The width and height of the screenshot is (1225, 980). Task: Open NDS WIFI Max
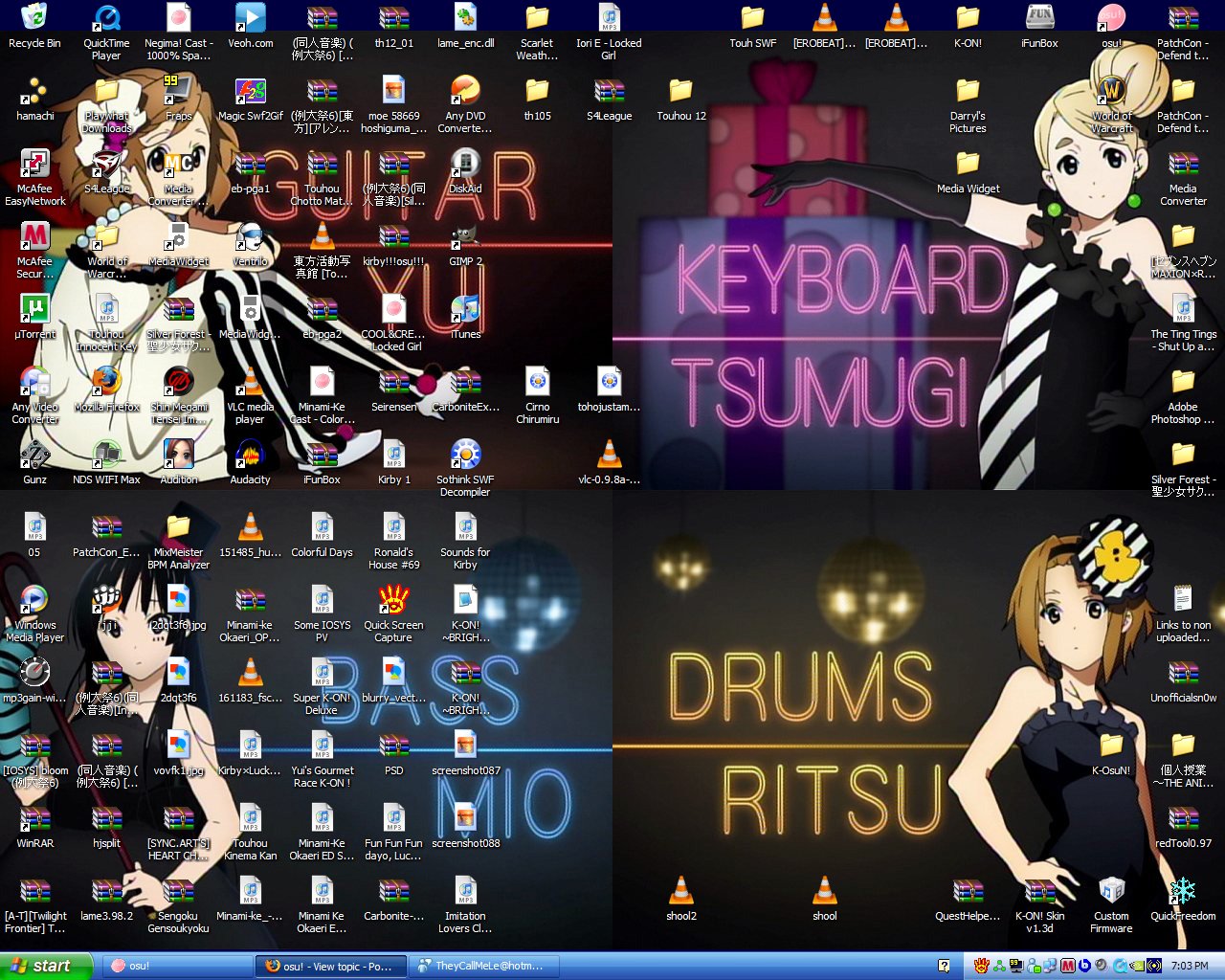[x=106, y=463]
